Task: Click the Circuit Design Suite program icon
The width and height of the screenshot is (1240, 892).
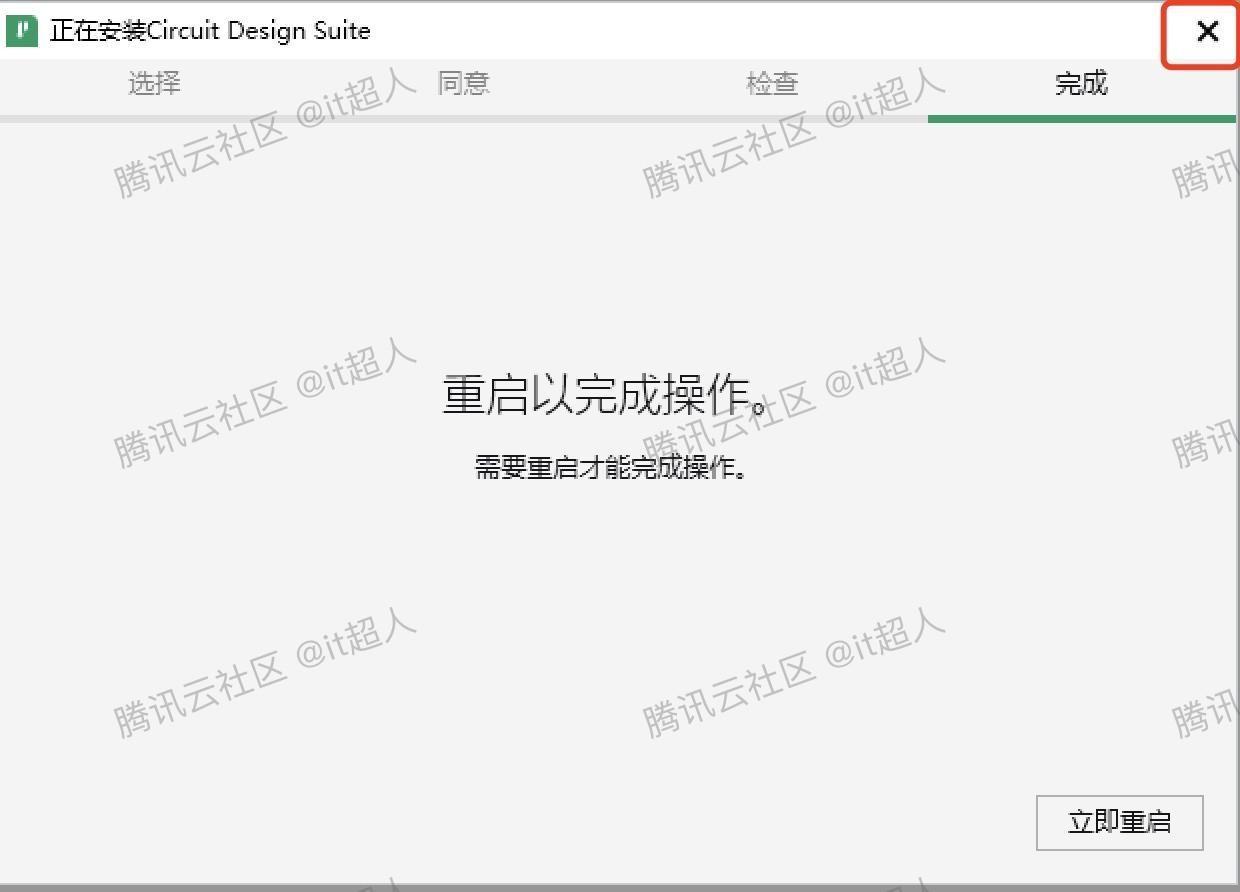Action: coord(21,31)
